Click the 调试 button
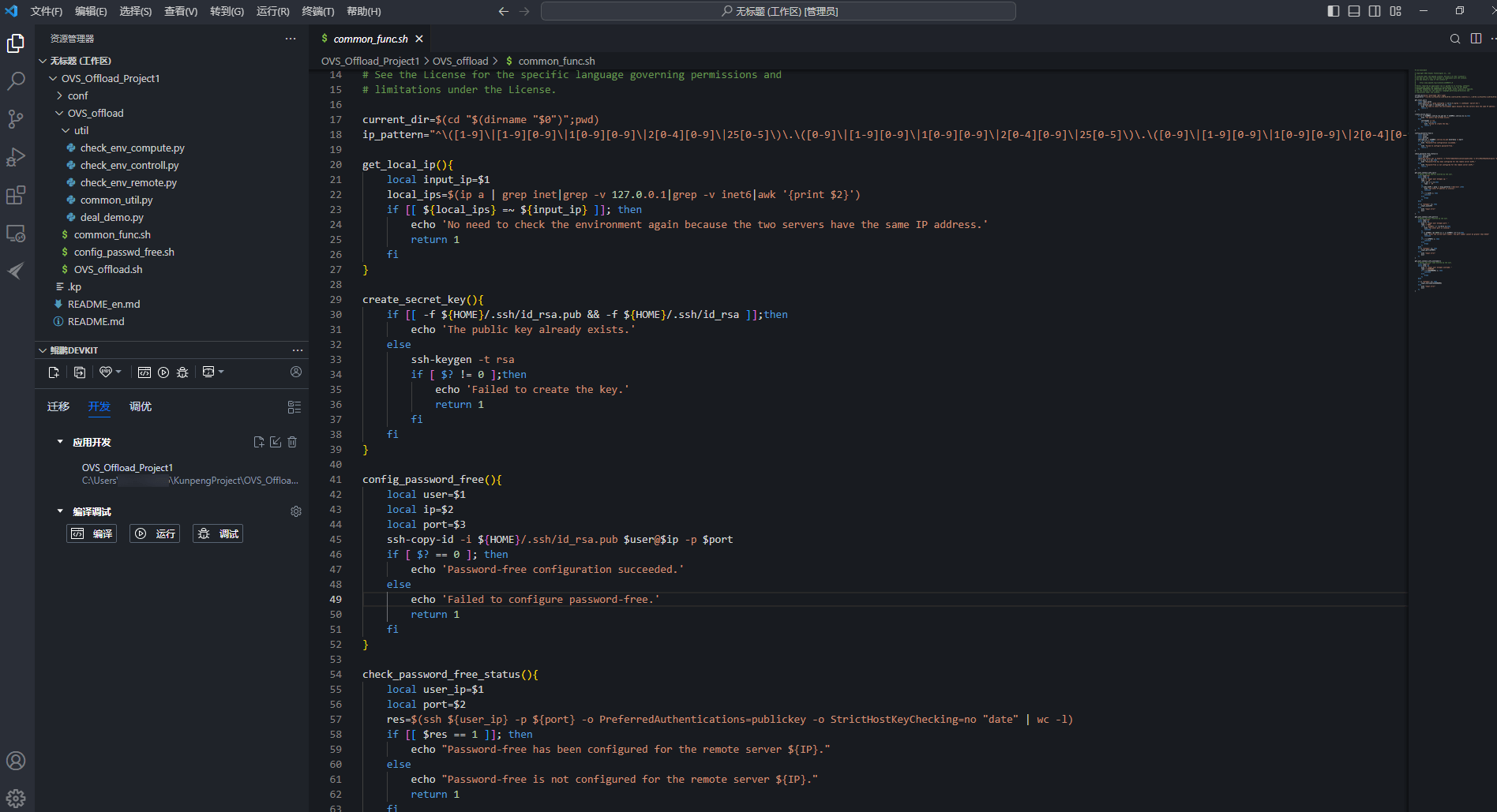The image size is (1497, 812). pos(218,533)
